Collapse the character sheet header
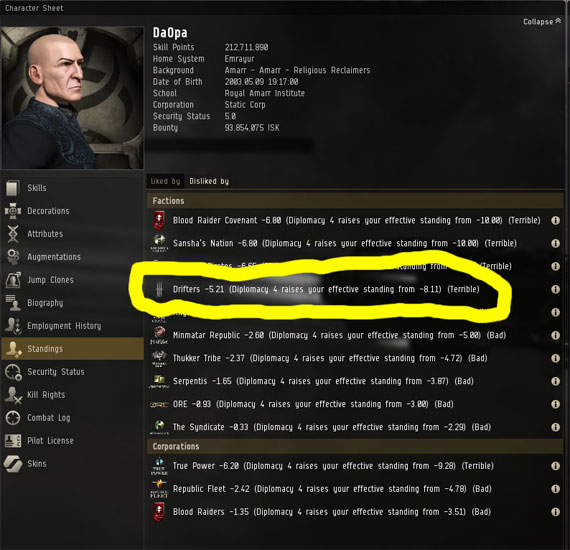The width and height of the screenshot is (570, 550). (x=542, y=22)
